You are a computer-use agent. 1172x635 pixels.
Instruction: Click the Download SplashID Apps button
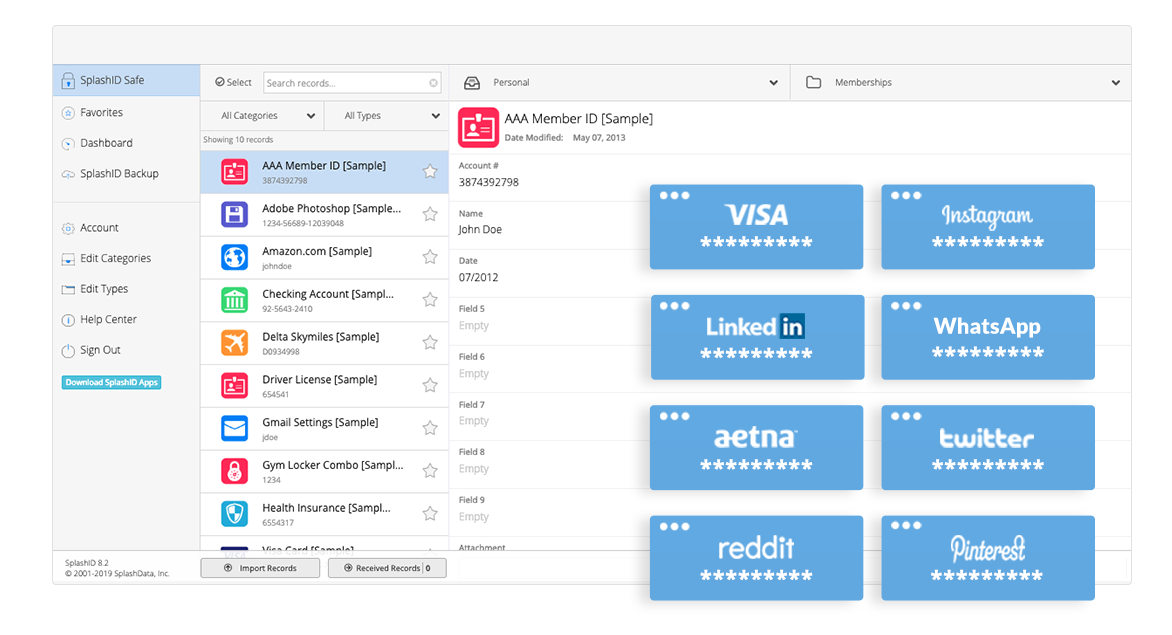pyautogui.click(x=111, y=382)
